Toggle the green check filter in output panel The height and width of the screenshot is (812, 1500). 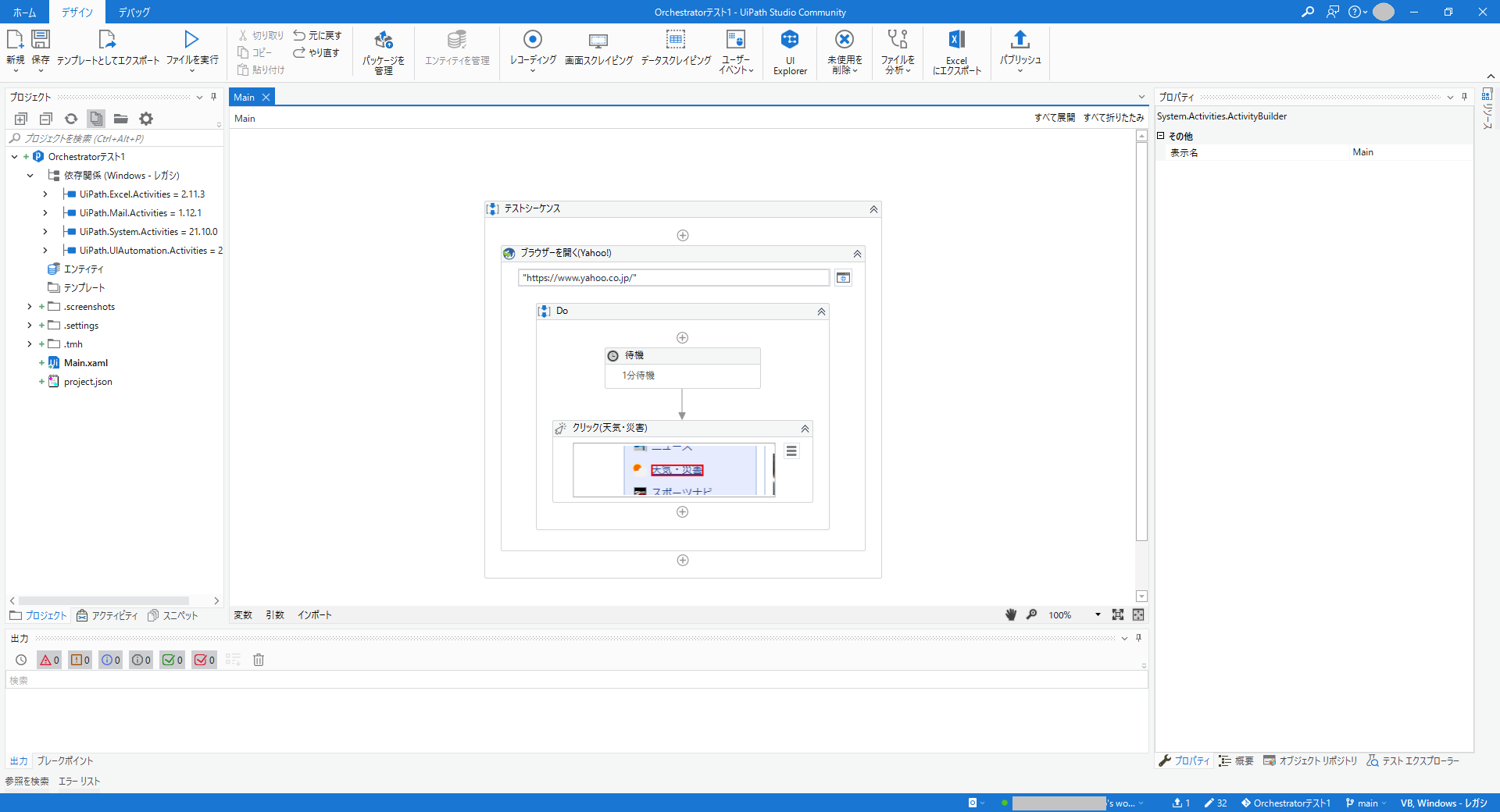[x=172, y=660]
